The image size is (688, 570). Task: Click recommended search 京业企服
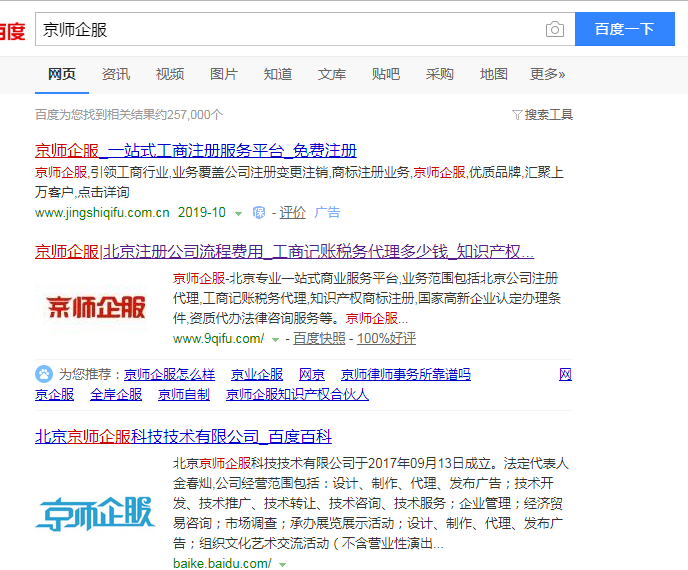pos(257,374)
